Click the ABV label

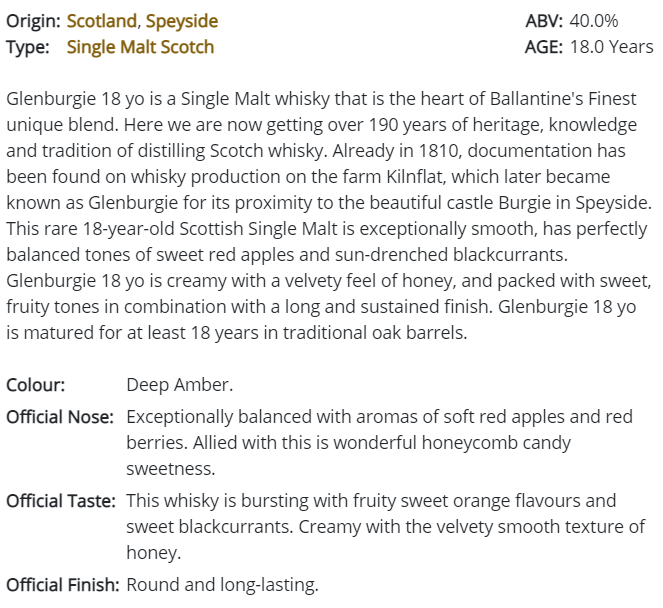(x=544, y=21)
